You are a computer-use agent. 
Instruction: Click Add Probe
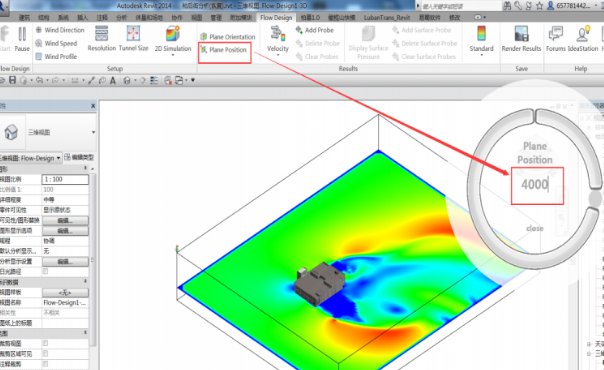click(315, 30)
